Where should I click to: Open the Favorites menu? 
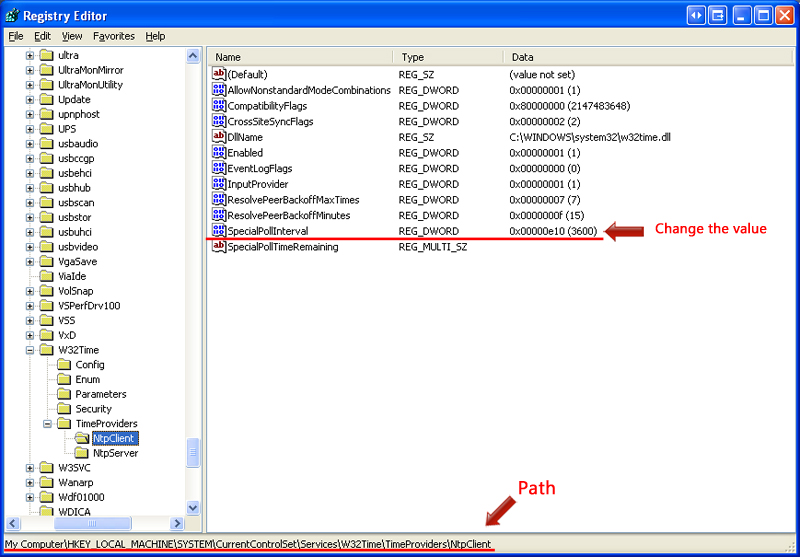click(114, 36)
